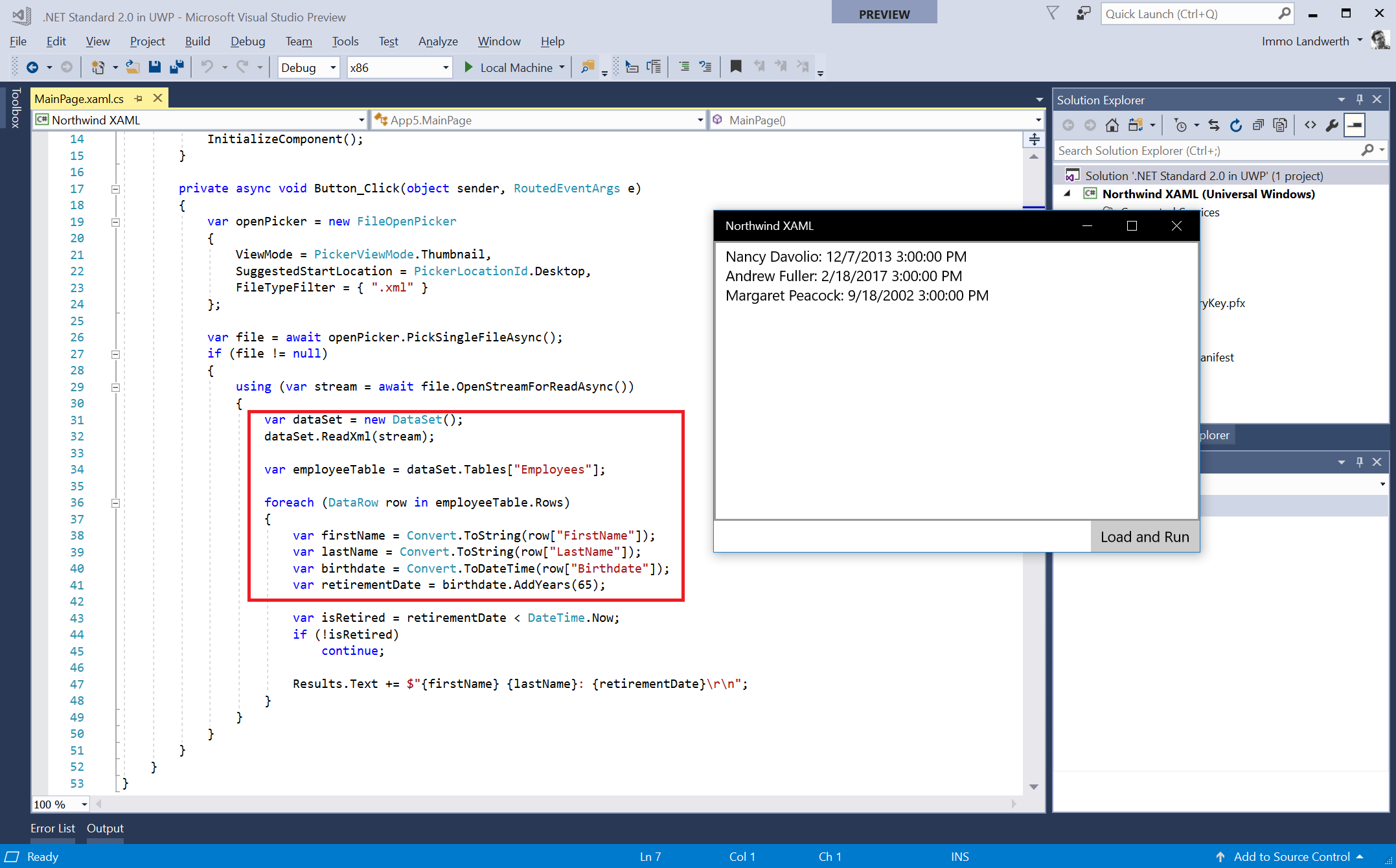Toggle Preview Selected Items in Solution Explorer
The width and height of the screenshot is (1396, 868).
tap(1355, 125)
